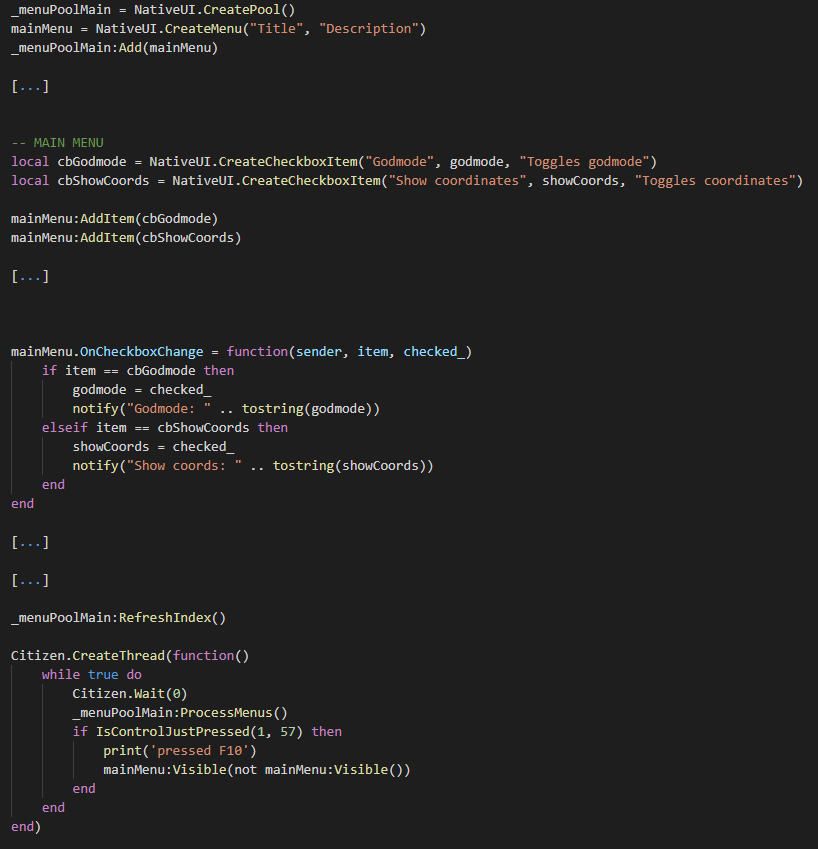Viewport: 818px width, 849px height.
Task: Click the line "Citizen.CreateThread(function()"
Action: click(x=130, y=655)
